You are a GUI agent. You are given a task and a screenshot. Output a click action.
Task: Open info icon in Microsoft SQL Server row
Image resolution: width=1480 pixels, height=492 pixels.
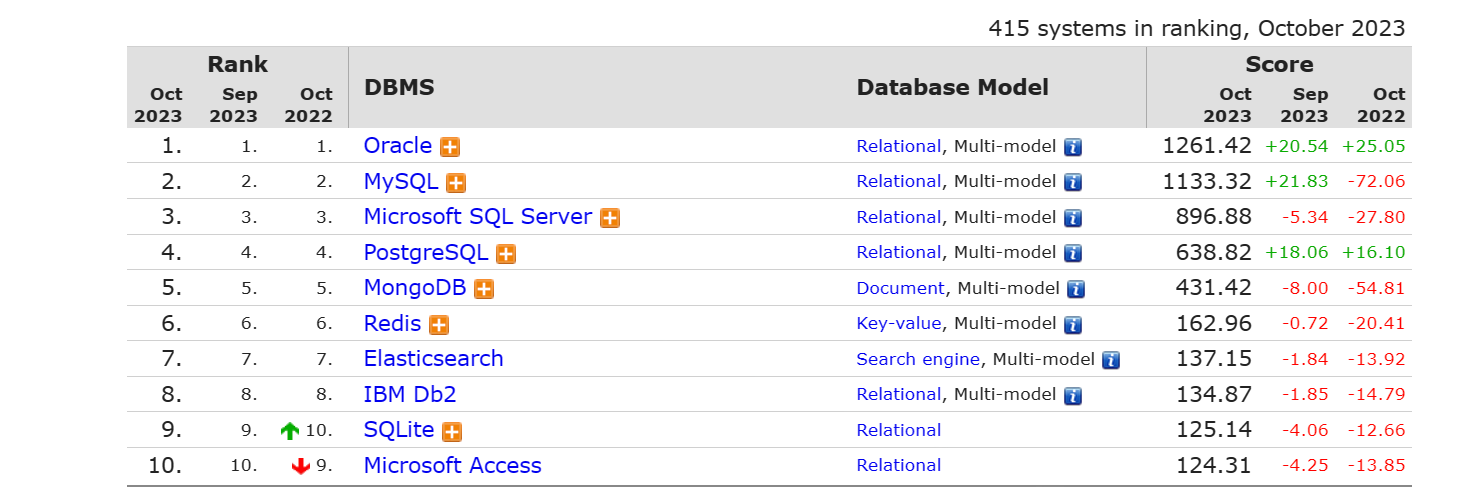pos(1073,218)
